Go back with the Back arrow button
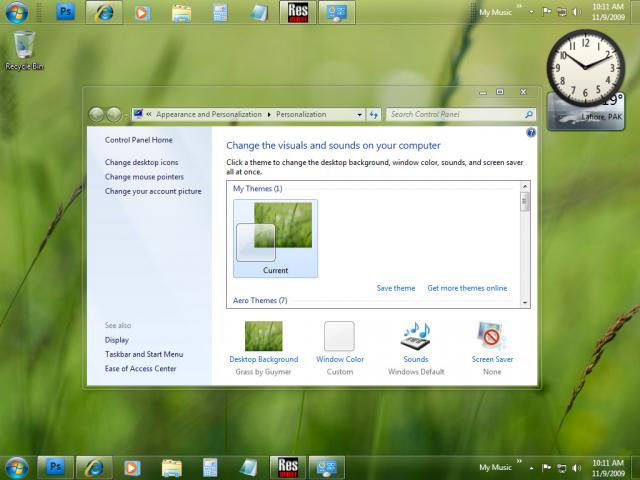The width and height of the screenshot is (640, 480). [x=96, y=115]
